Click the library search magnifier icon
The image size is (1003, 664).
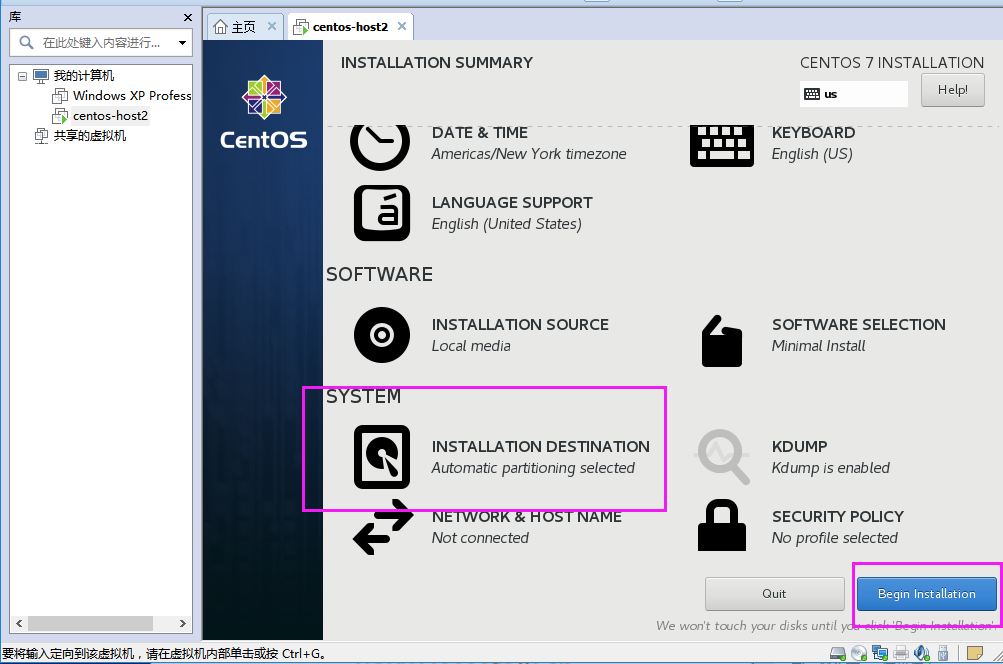(26, 43)
